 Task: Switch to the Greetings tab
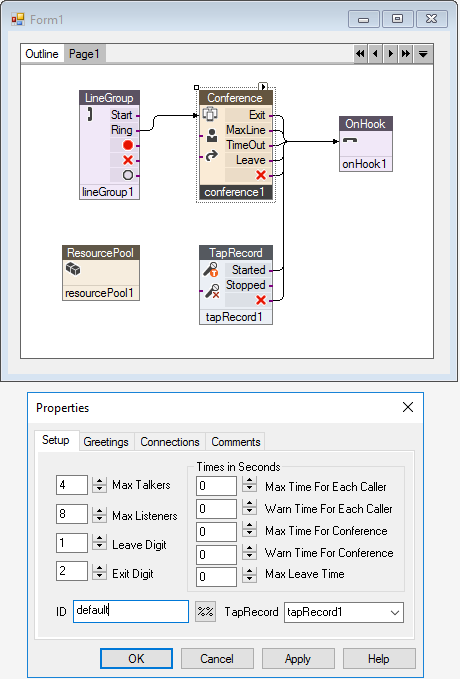pyautogui.click(x=106, y=442)
